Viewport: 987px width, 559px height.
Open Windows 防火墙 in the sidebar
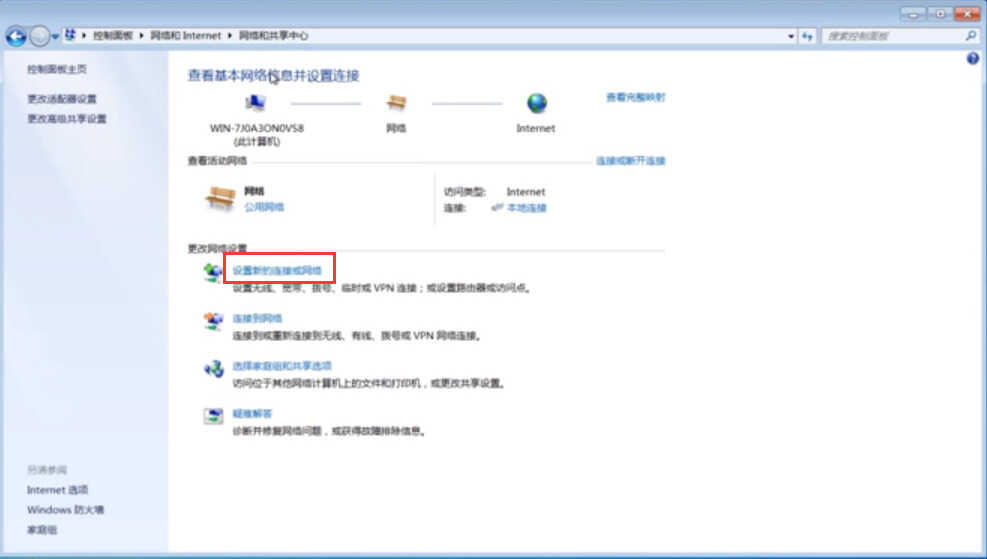pos(65,510)
